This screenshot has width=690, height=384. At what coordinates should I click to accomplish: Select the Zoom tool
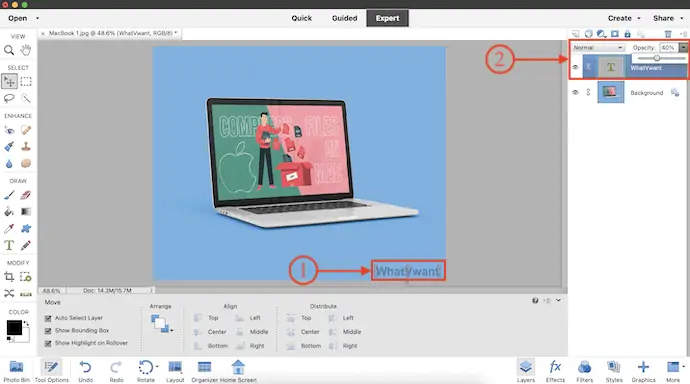[x=9, y=50]
